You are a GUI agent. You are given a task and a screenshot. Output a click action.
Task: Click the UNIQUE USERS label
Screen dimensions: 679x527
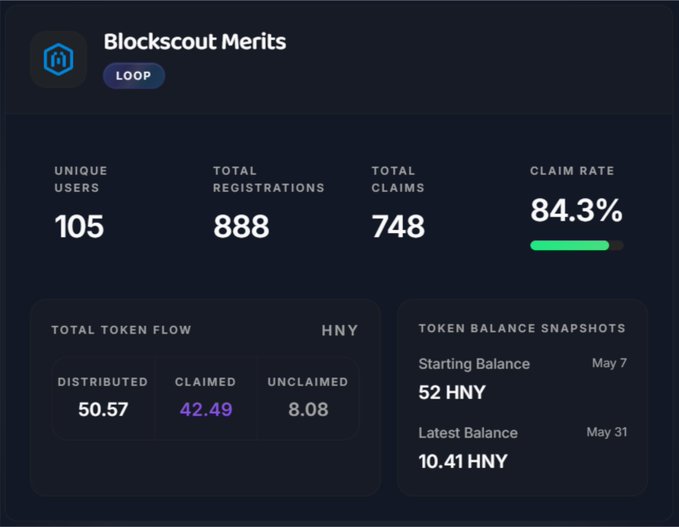pos(81,179)
